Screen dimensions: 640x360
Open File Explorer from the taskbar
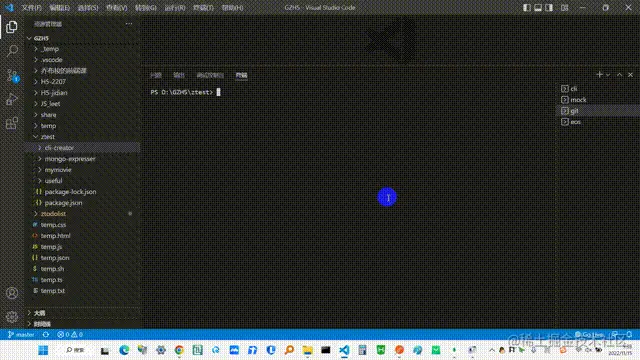click(307, 350)
